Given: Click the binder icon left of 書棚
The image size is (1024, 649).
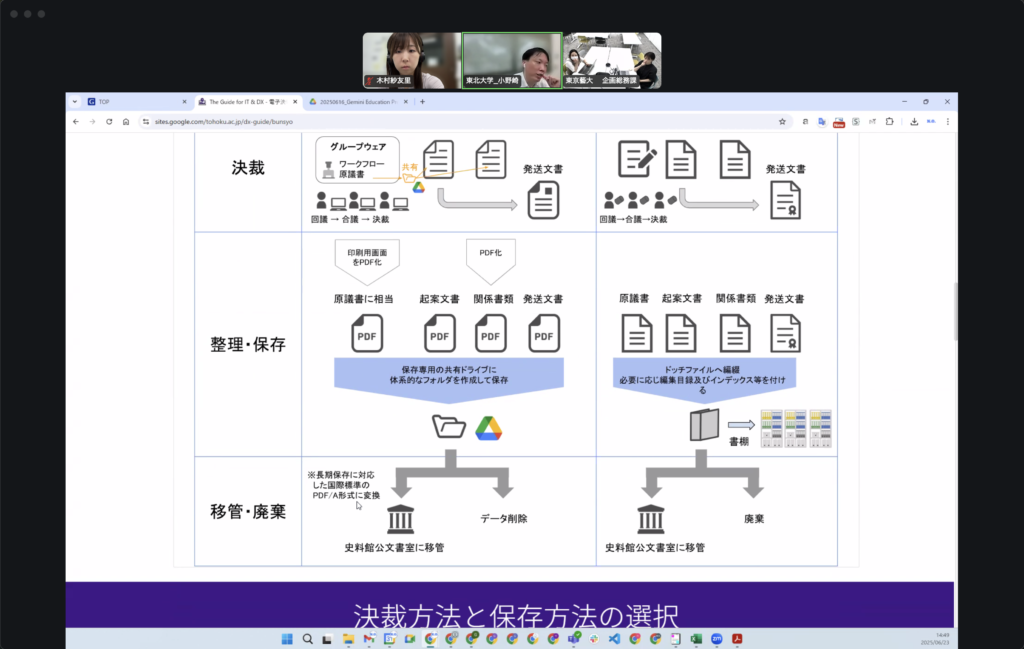Looking at the screenshot, I should [x=705, y=424].
